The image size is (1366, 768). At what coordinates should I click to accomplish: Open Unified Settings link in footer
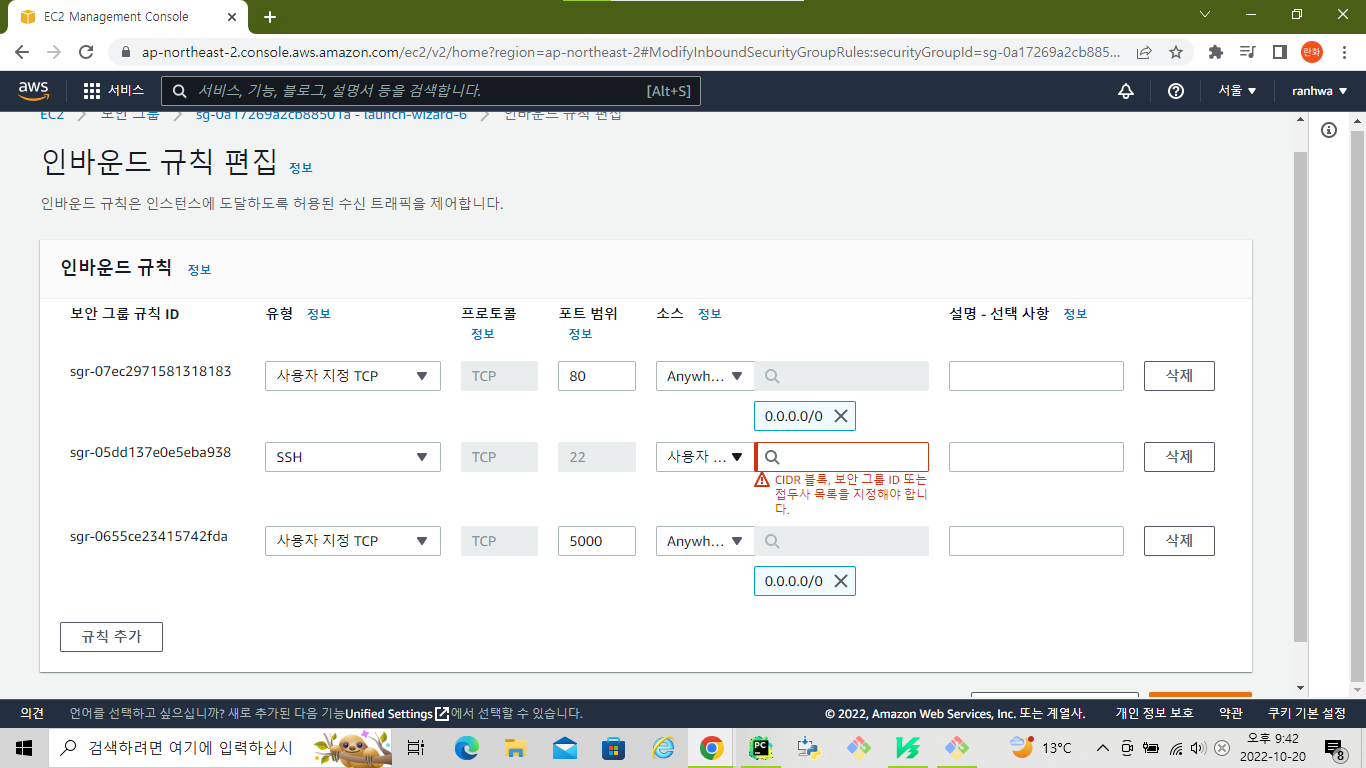point(396,714)
